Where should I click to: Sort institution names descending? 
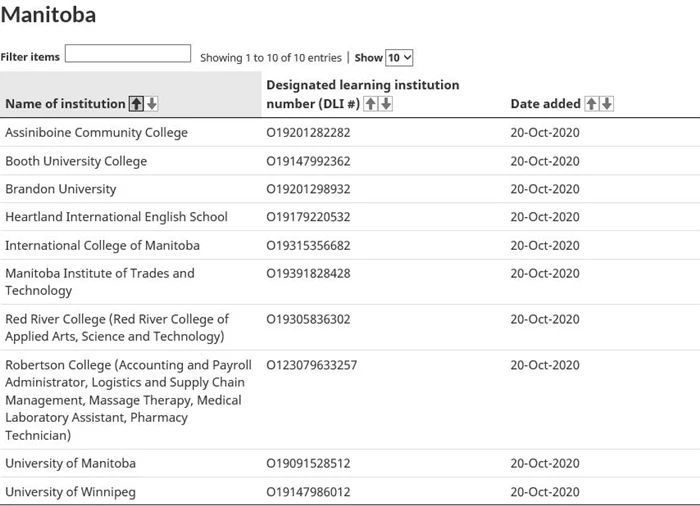(152, 104)
